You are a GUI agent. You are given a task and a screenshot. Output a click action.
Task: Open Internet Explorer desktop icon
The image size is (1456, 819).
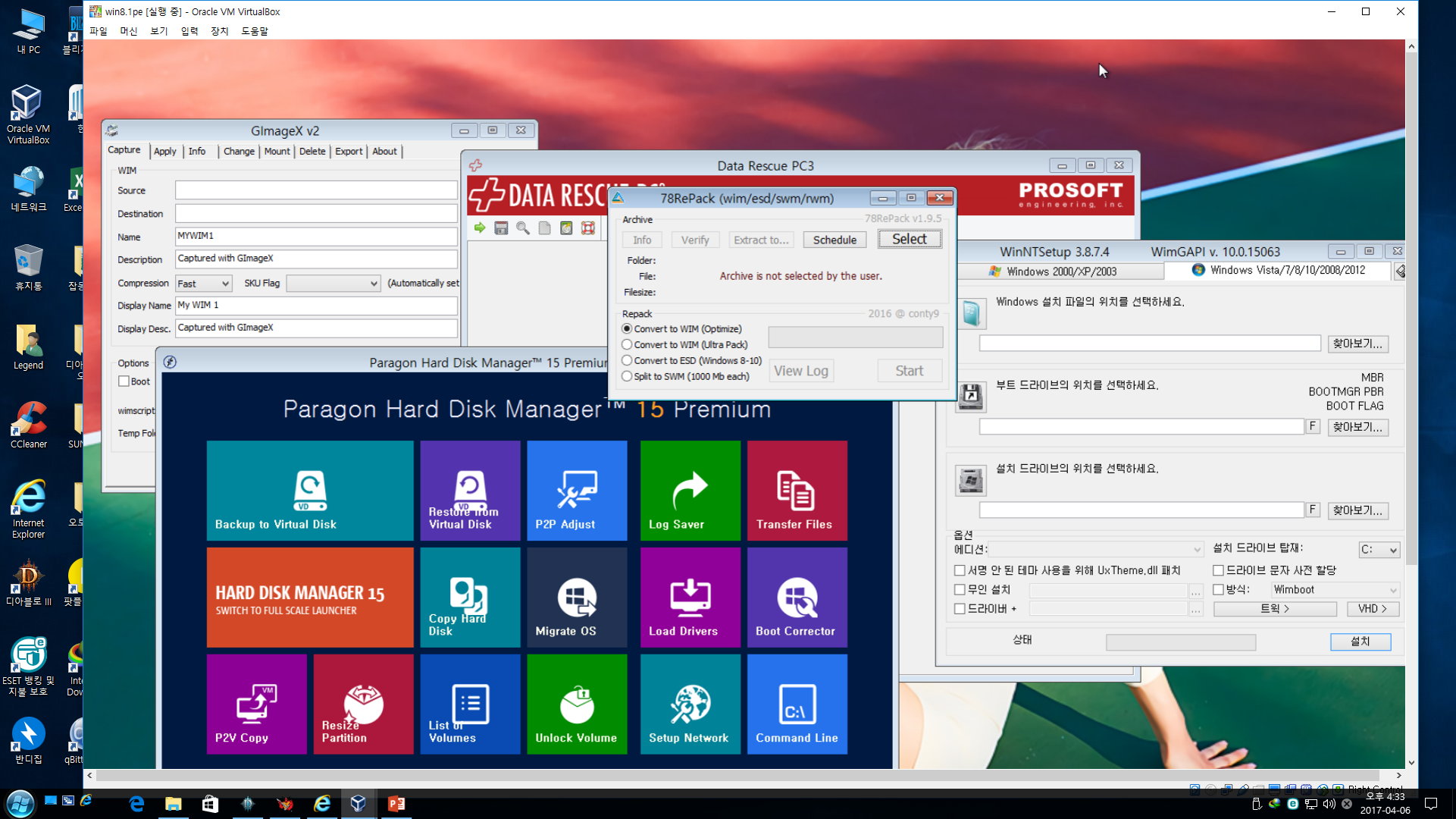pos(29,509)
